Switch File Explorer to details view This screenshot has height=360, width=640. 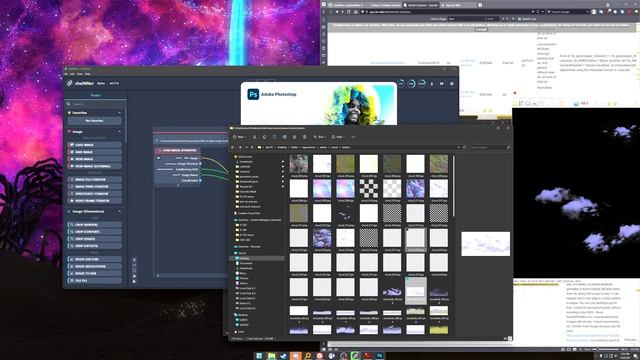coord(505,338)
